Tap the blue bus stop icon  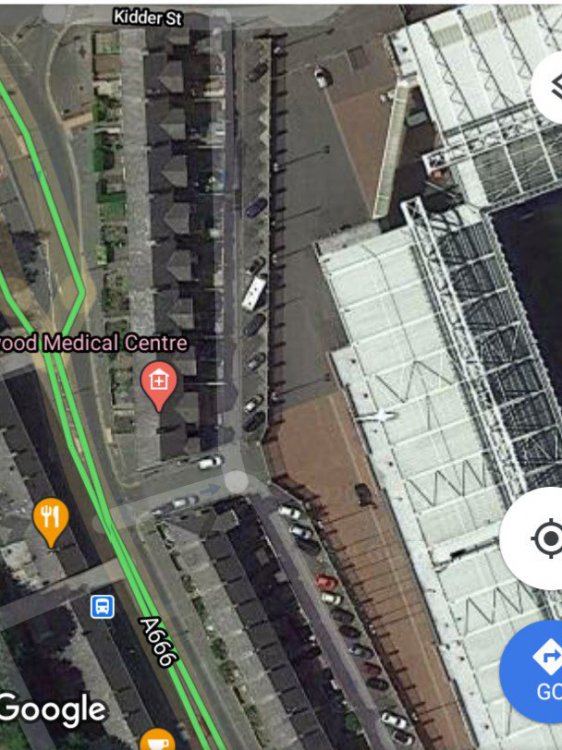click(102, 607)
